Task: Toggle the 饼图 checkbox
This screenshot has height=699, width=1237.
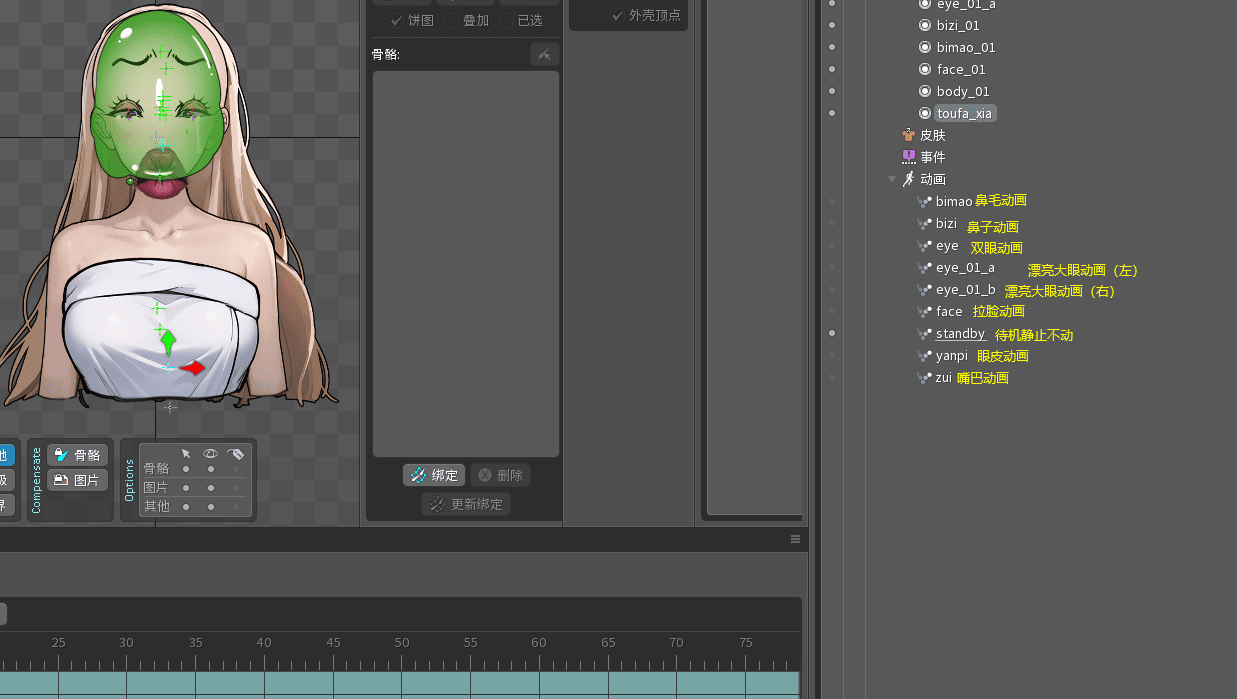Action: pos(397,20)
